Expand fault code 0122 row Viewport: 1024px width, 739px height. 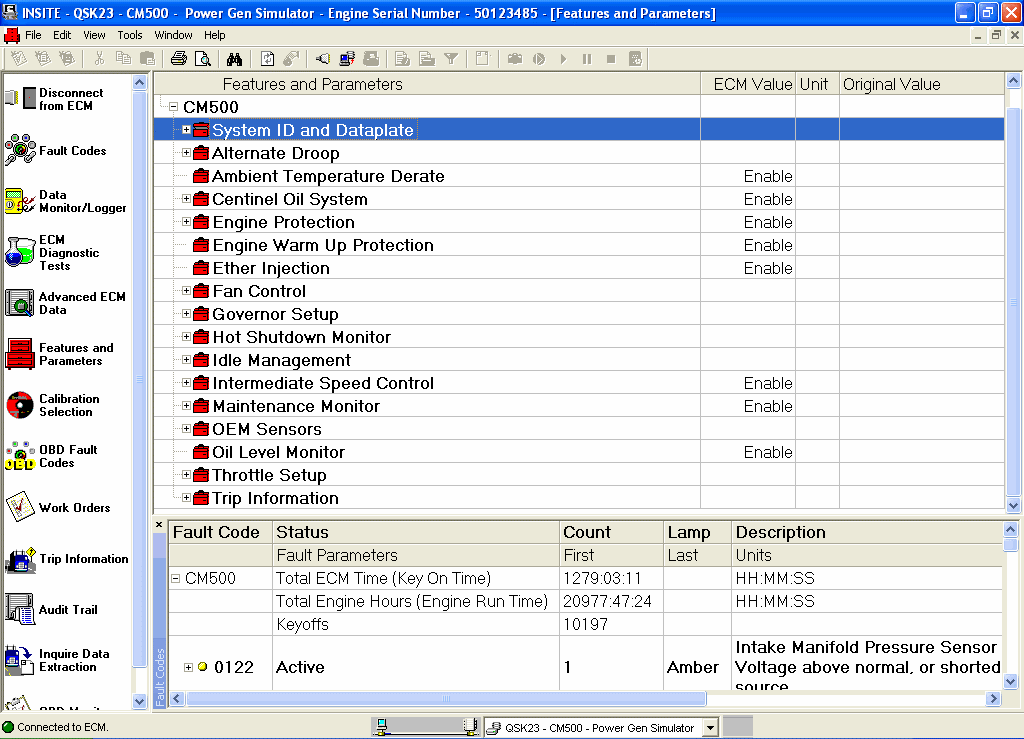pos(188,667)
